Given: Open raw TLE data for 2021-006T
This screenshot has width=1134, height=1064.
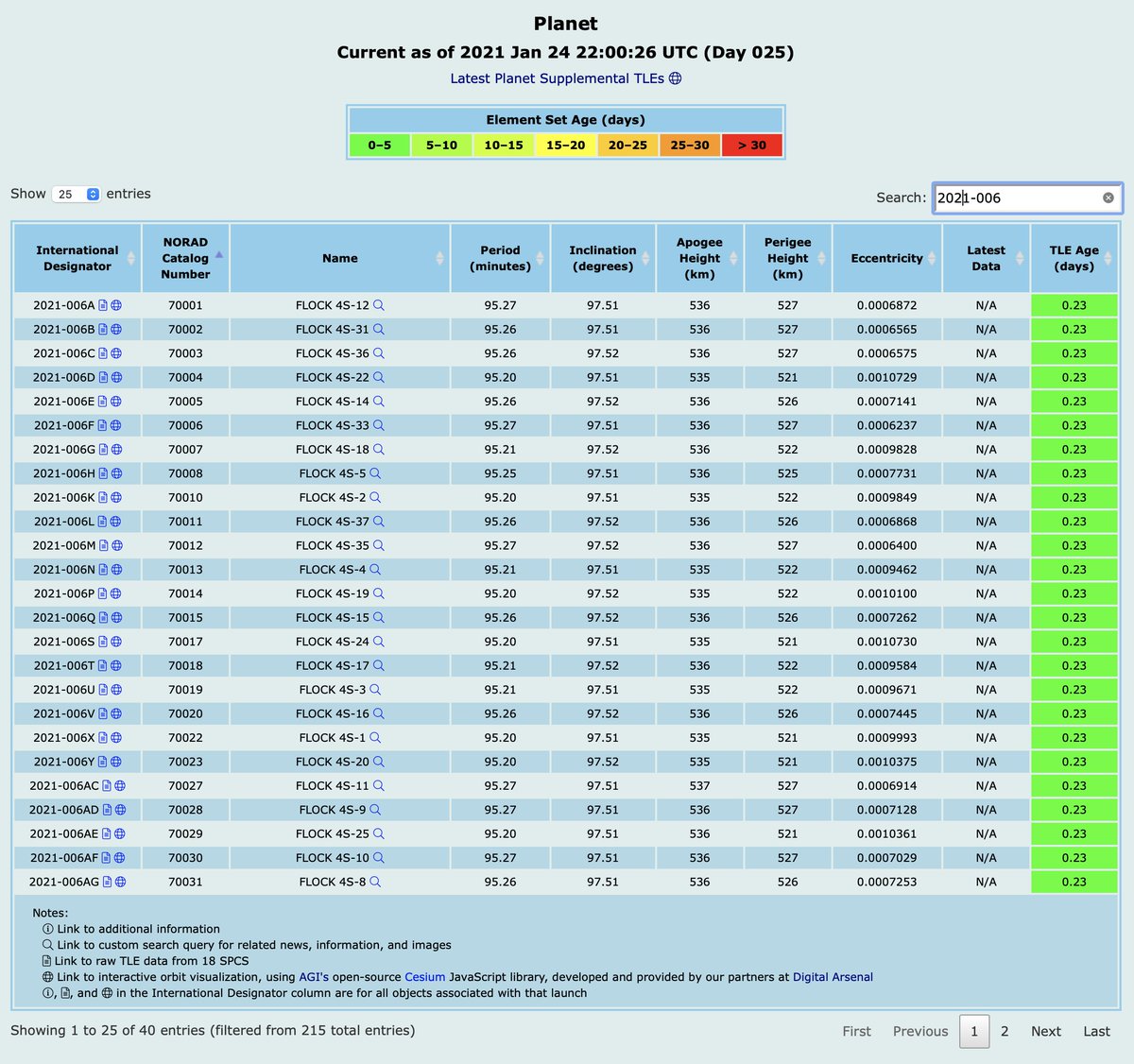Looking at the screenshot, I should tap(103, 665).
